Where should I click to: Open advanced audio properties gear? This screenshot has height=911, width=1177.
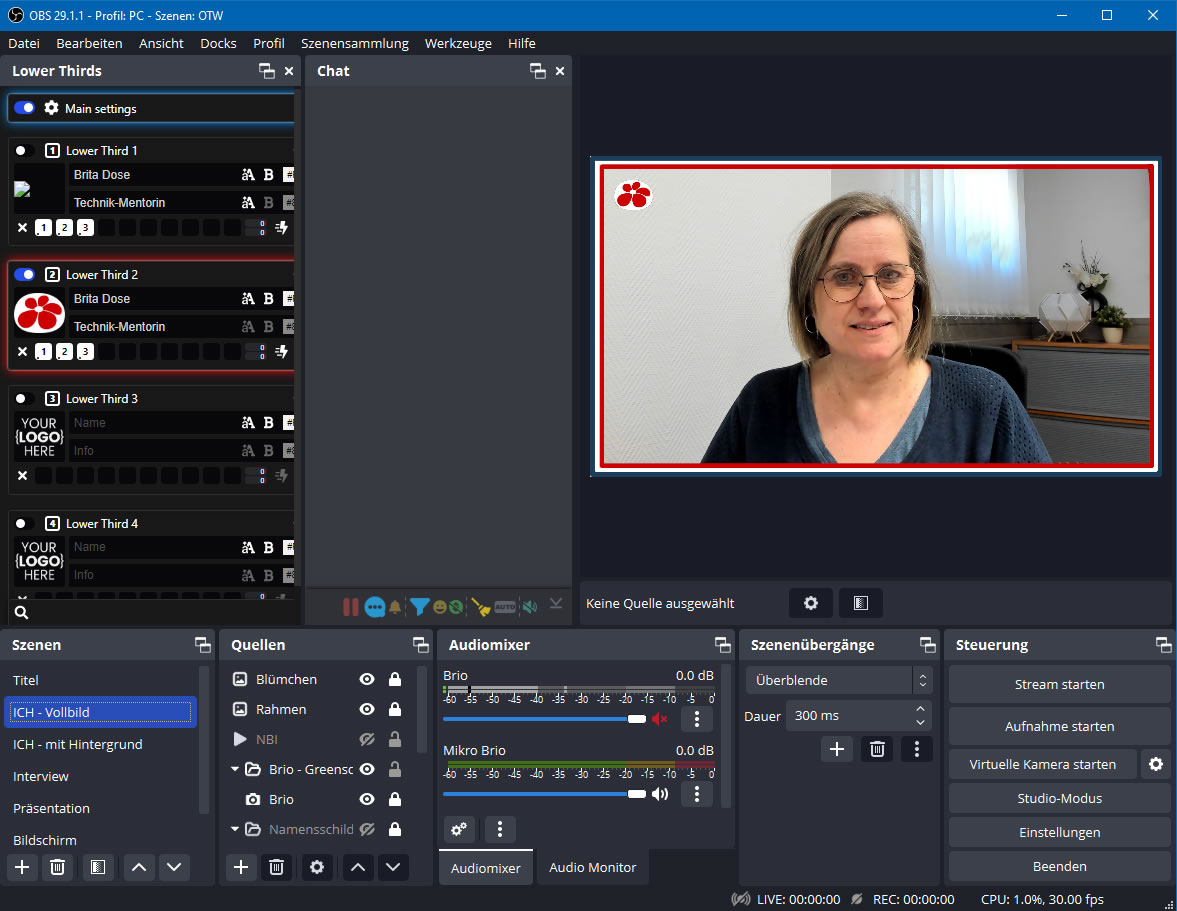pos(459,829)
